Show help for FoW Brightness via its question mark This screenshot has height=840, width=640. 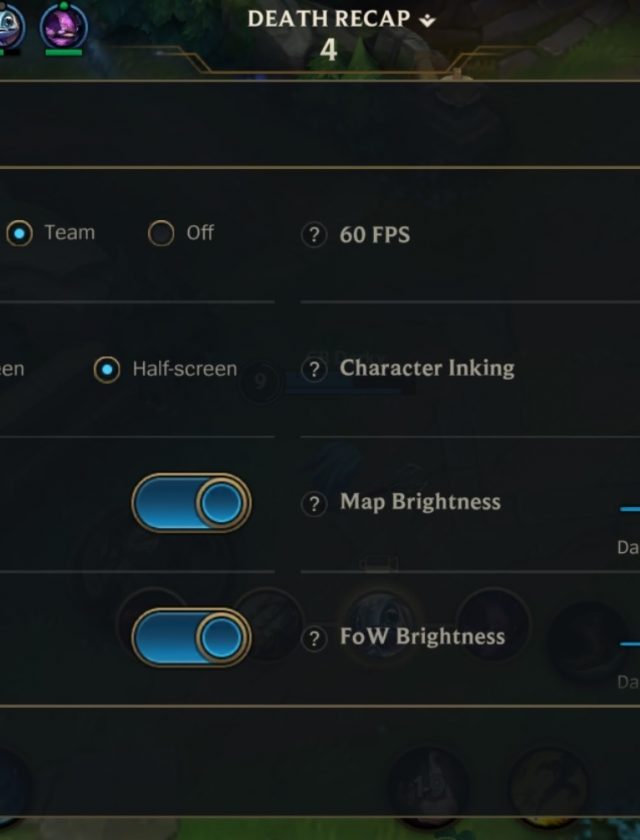[314, 638]
